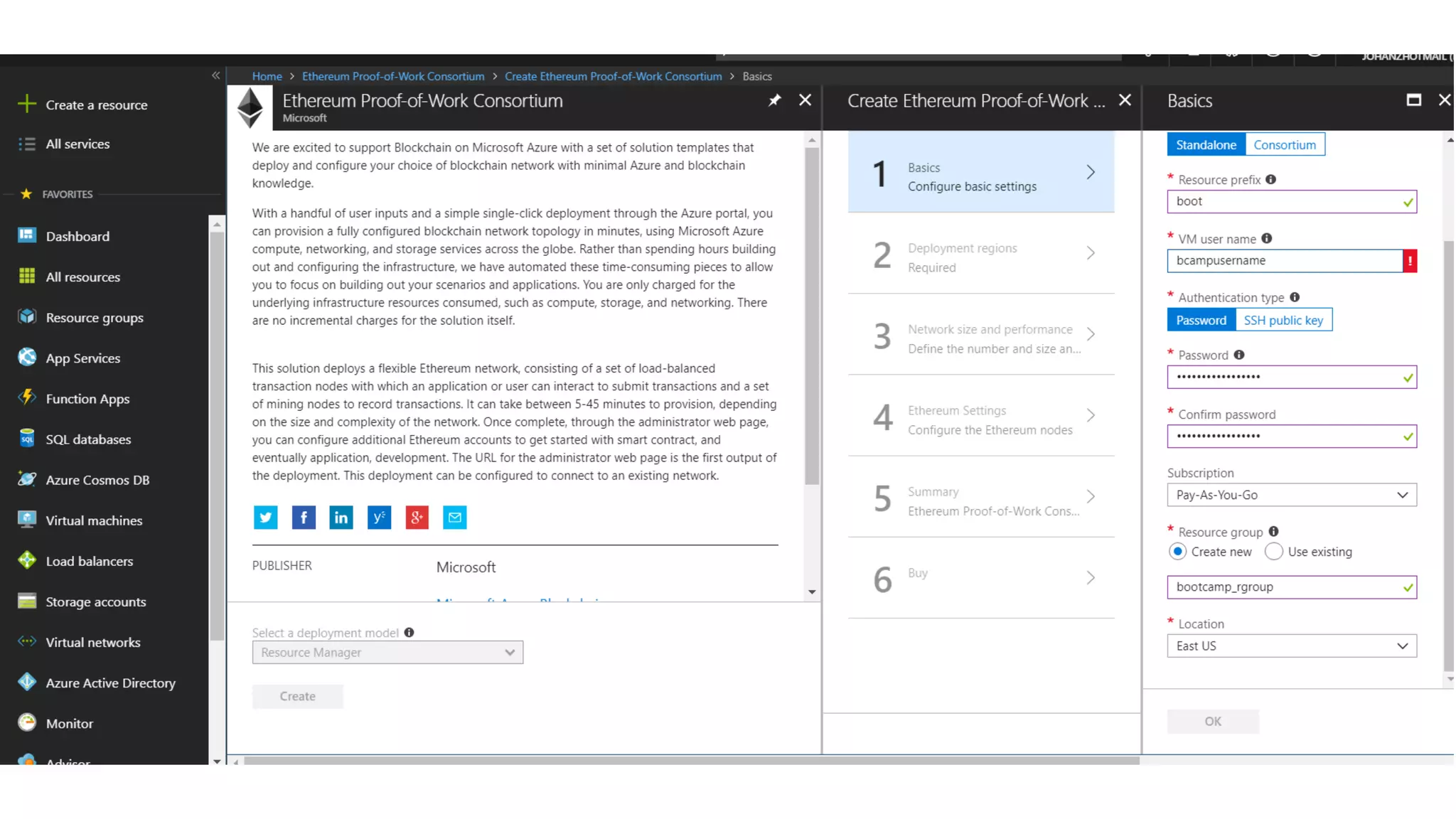
Task: Click the Home breadcrumb link
Action: tap(267, 77)
